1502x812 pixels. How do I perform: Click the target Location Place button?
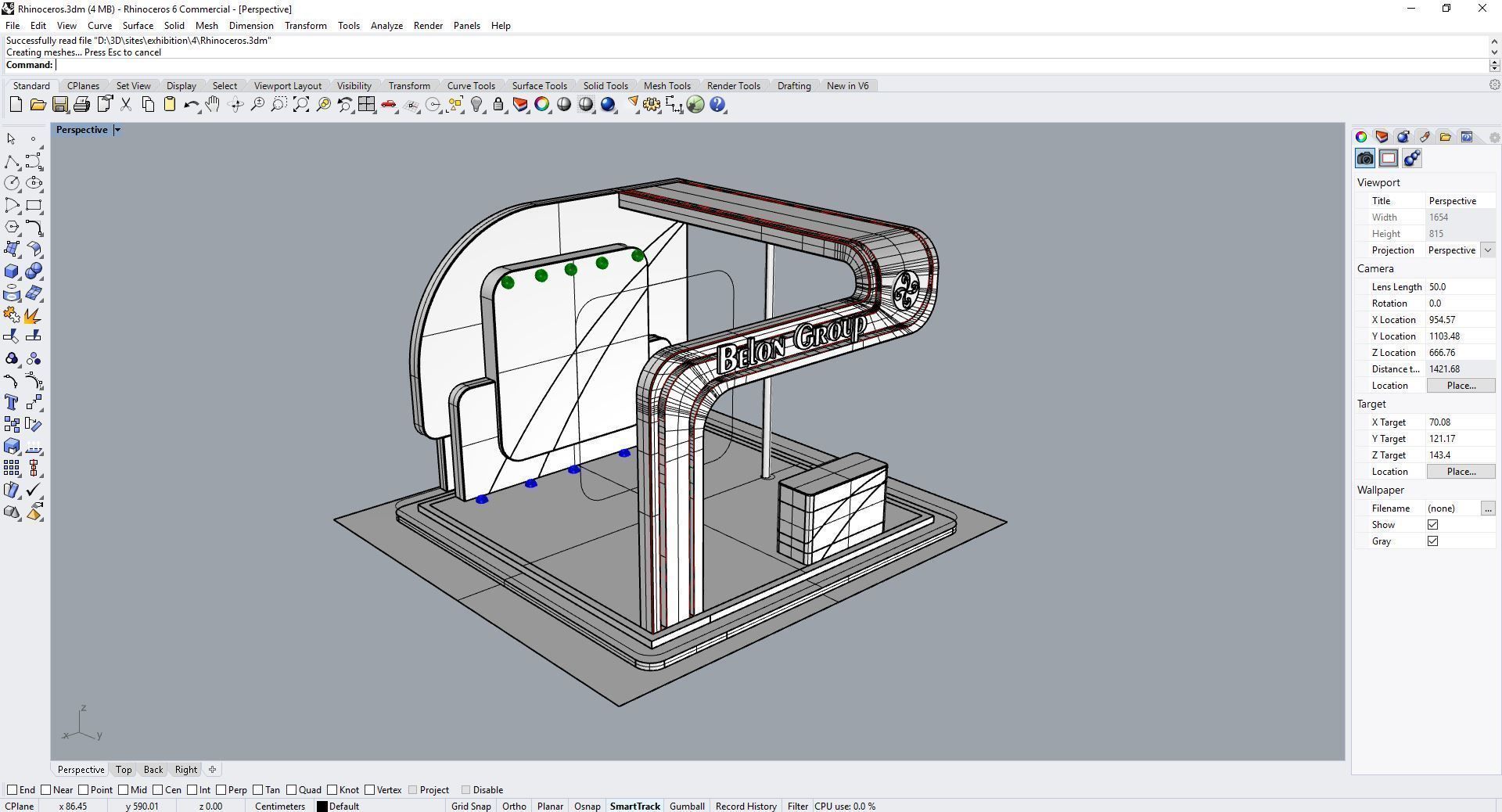click(1461, 472)
